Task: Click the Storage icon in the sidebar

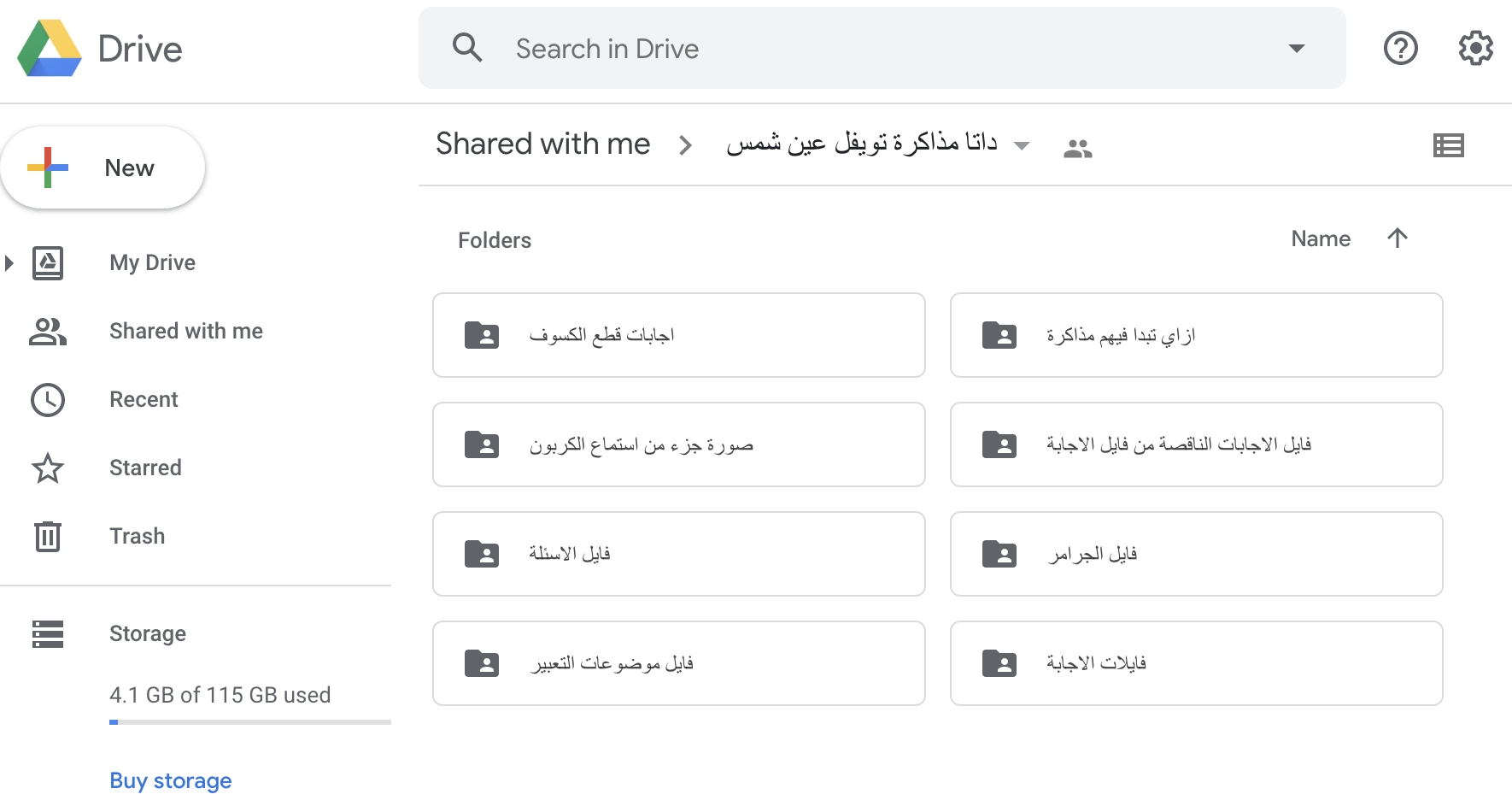Action: tap(48, 633)
